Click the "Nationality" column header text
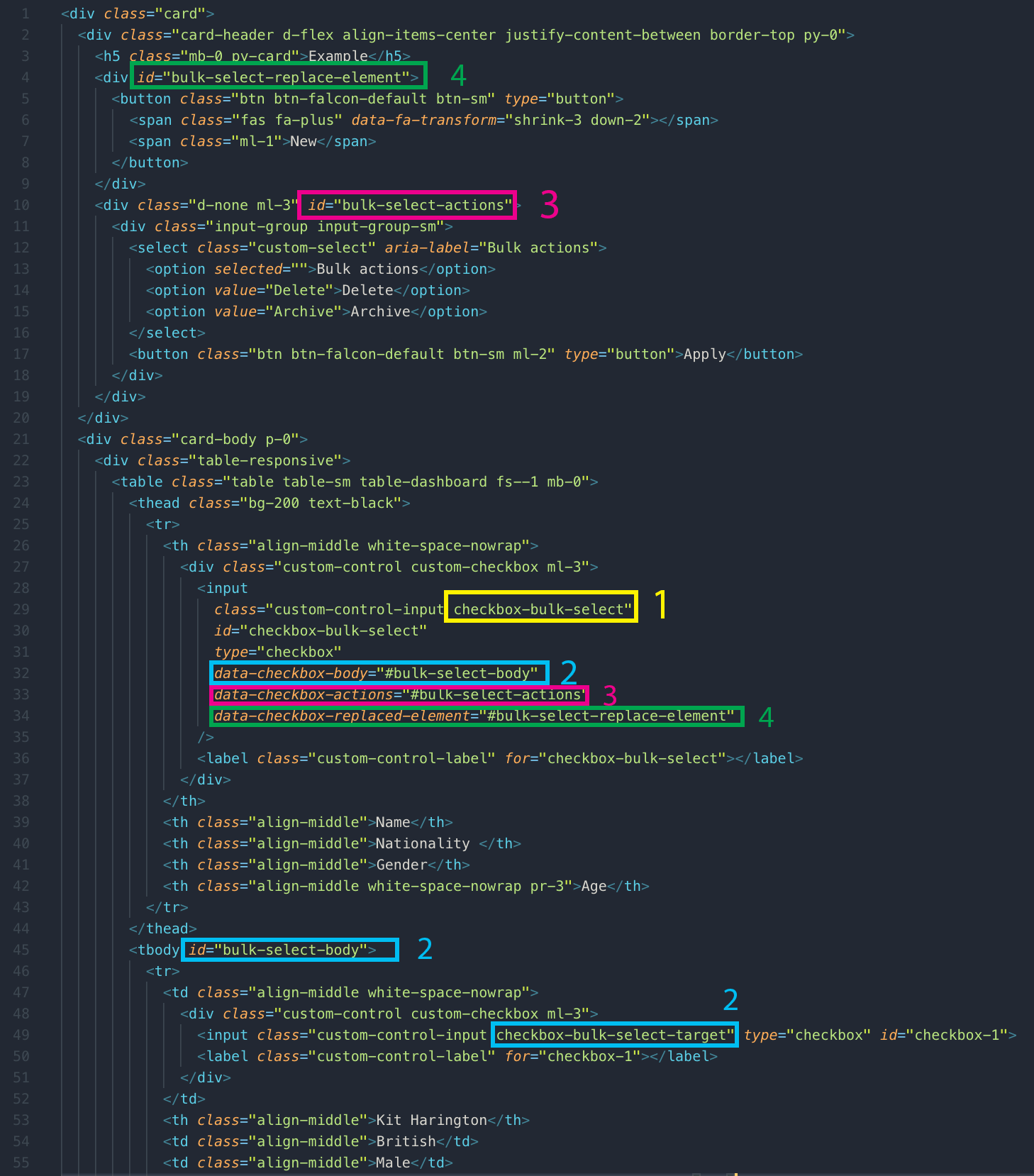1034x1176 pixels. (x=423, y=843)
